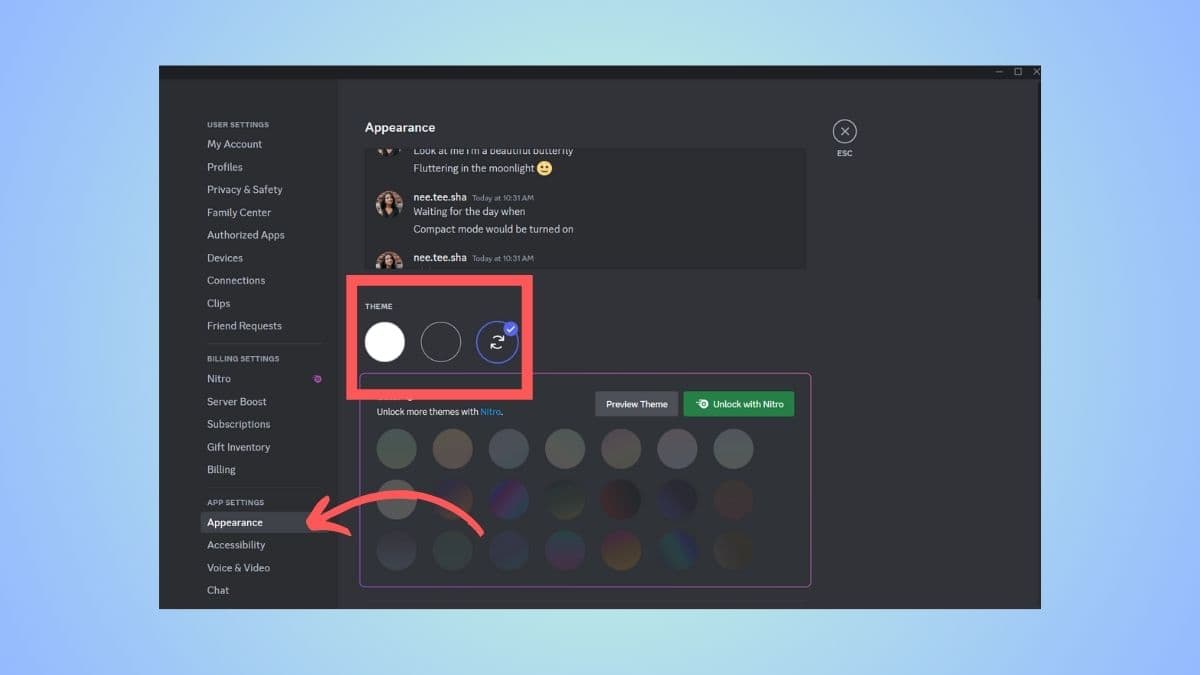The image size is (1200, 675).
Task: Click nee.tee.sha avatar beside 'Waiting for the day'
Action: 389,204
